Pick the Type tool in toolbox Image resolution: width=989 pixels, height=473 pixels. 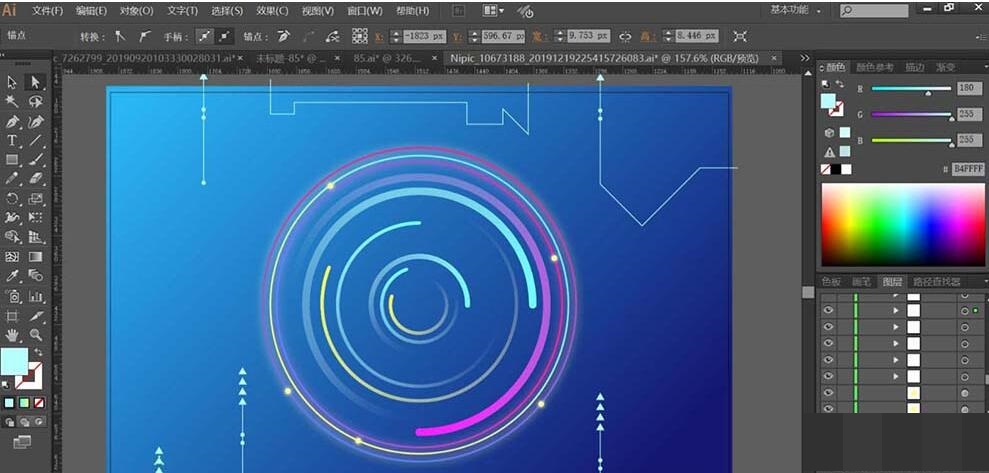coord(13,141)
